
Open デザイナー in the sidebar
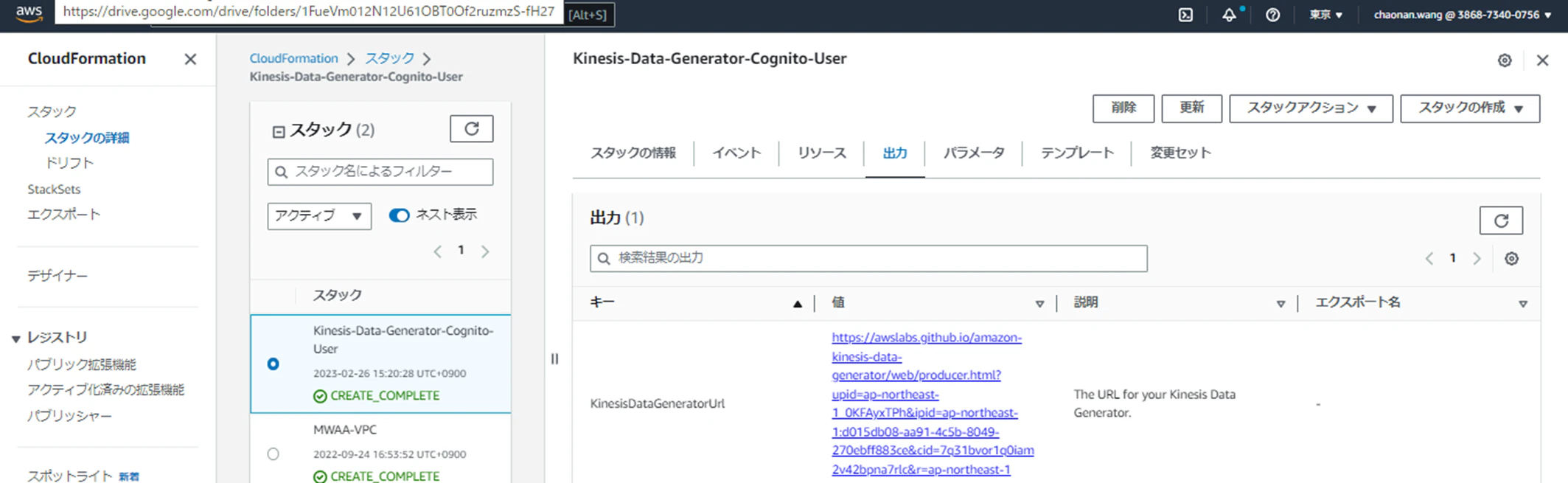58,275
